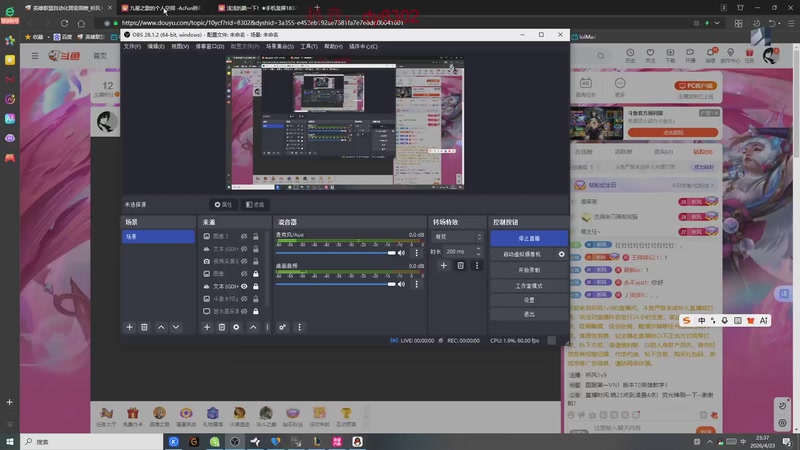Open Douyu 创作中心 icon
Viewport: 800px width, 450px height.
tap(730, 56)
